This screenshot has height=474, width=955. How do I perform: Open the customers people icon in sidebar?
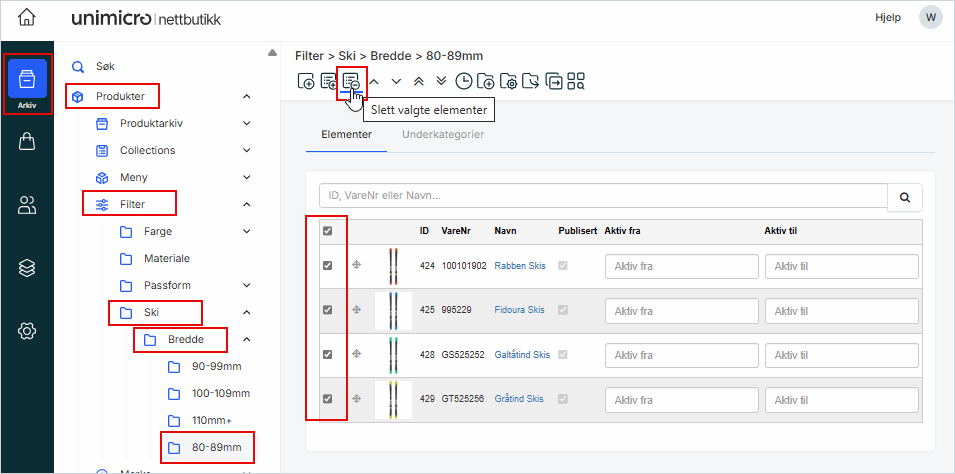click(27, 205)
